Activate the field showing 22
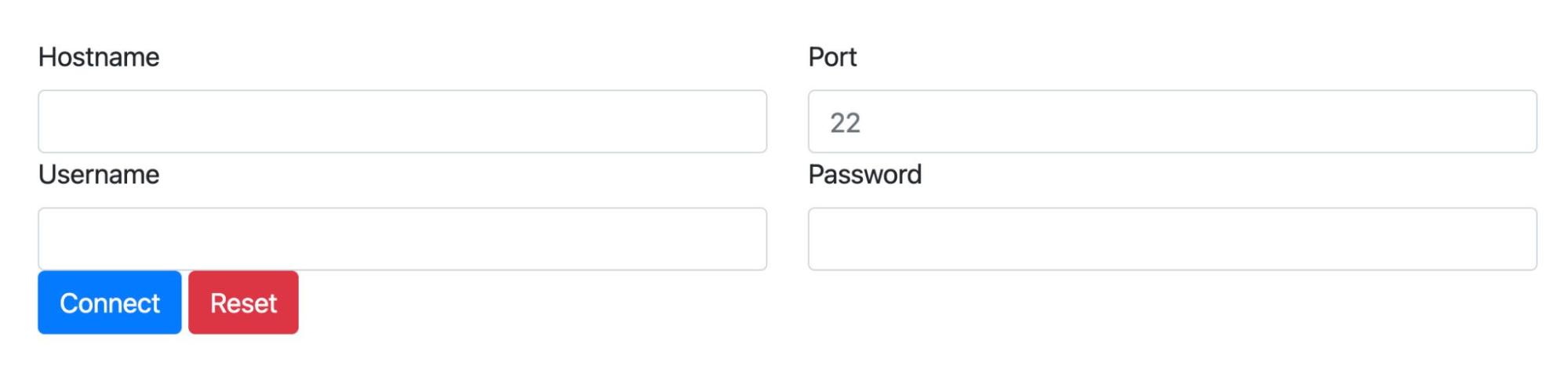The height and width of the screenshot is (388, 1568). [x=1172, y=121]
